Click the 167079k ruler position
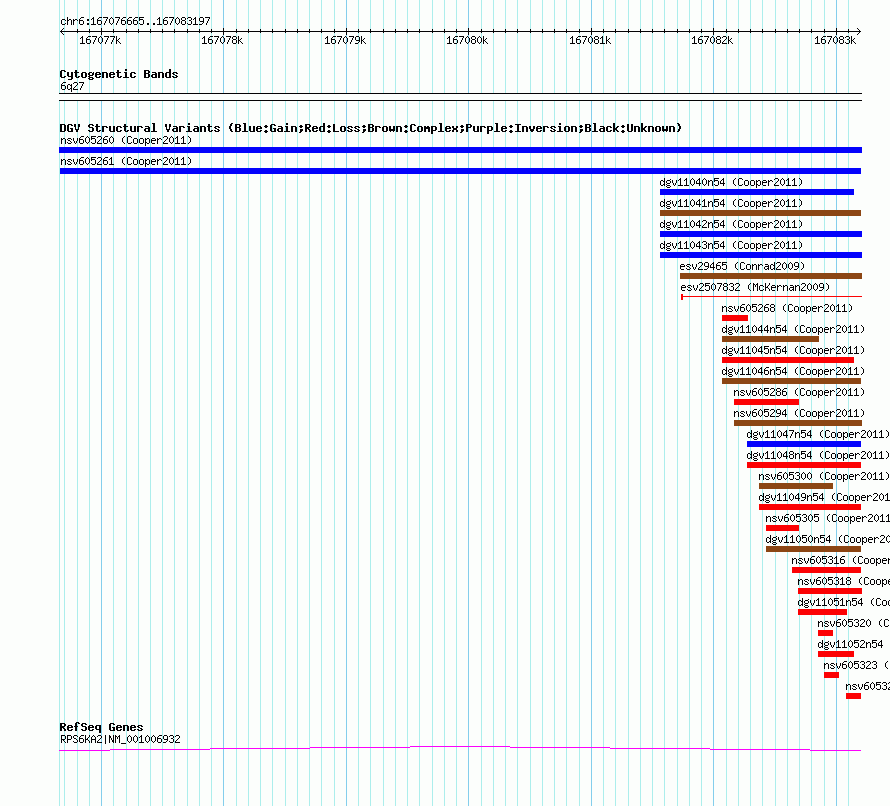Image resolution: width=890 pixels, height=806 pixels. click(x=345, y=40)
